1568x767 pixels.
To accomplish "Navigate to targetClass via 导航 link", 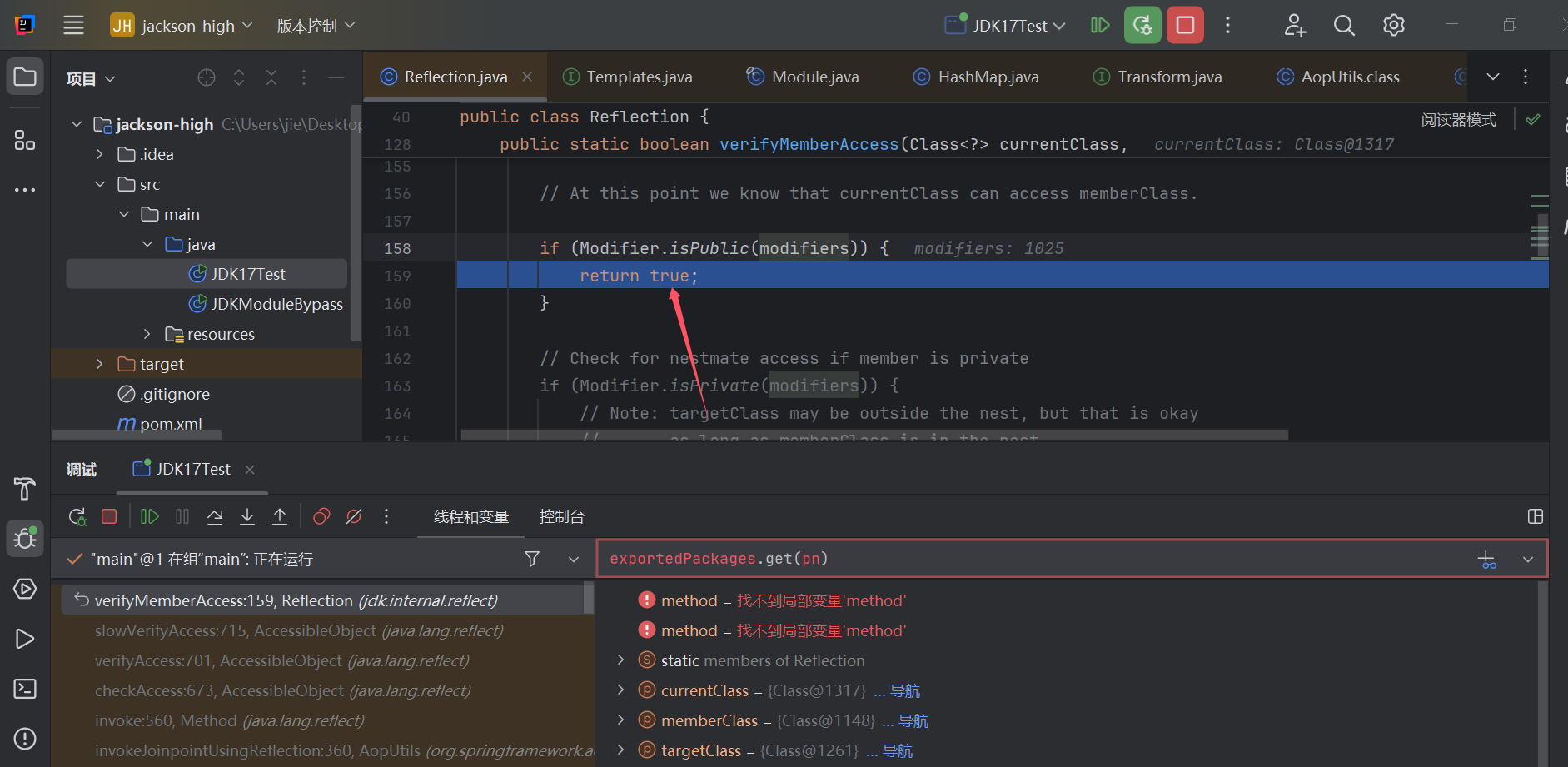I will coord(898,750).
